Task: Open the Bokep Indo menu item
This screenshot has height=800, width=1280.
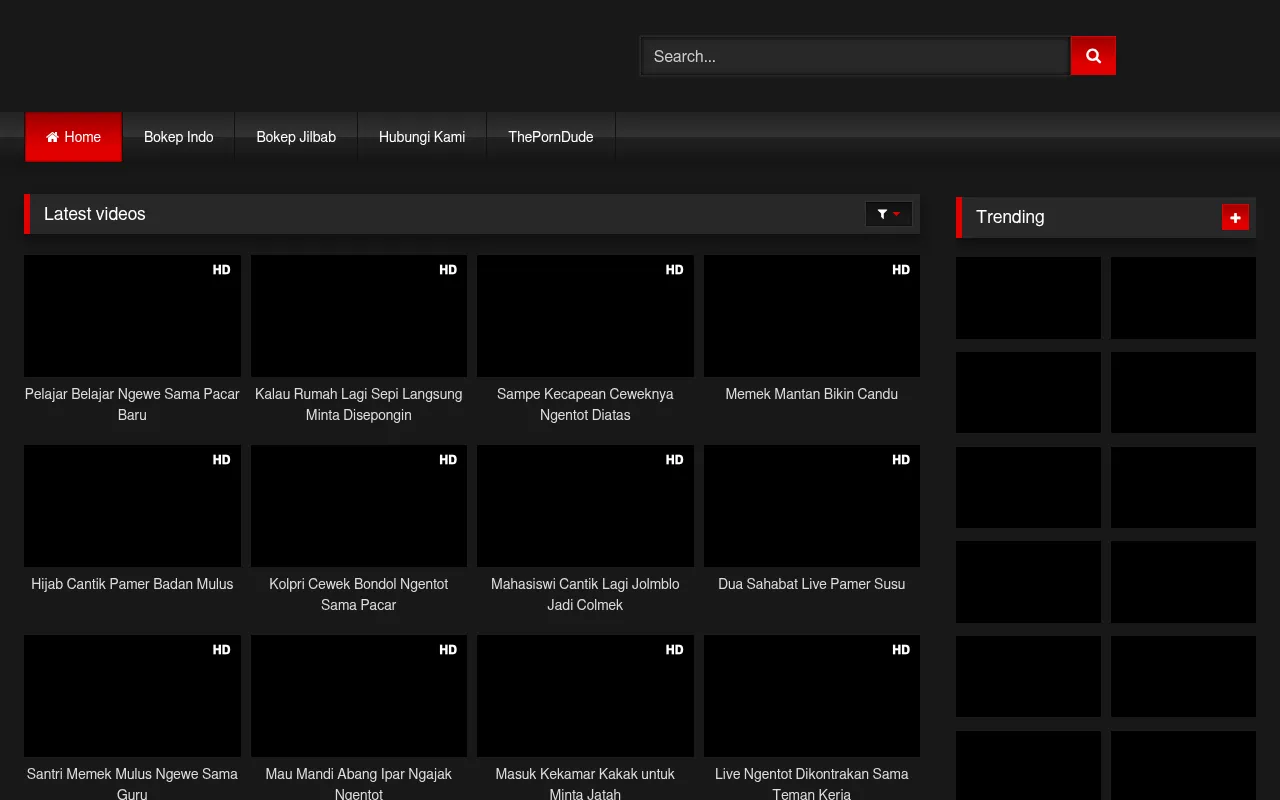Action: [179, 137]
